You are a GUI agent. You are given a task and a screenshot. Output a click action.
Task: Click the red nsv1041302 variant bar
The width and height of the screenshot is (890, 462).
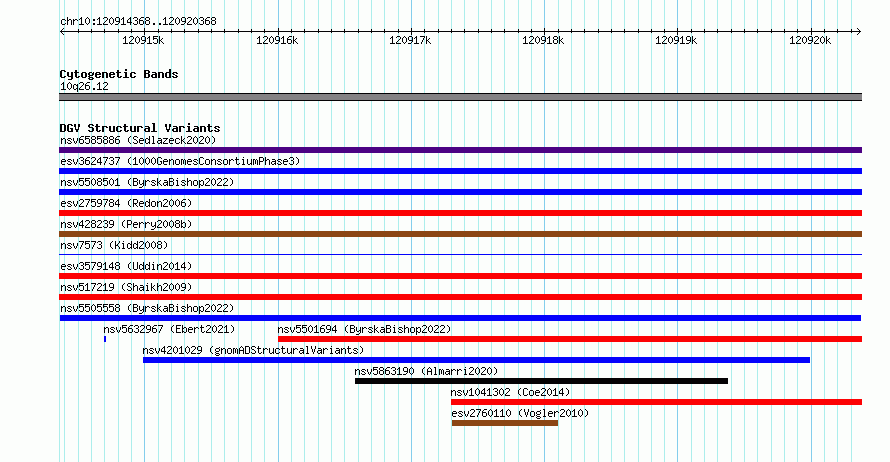(x=657, y=402)
